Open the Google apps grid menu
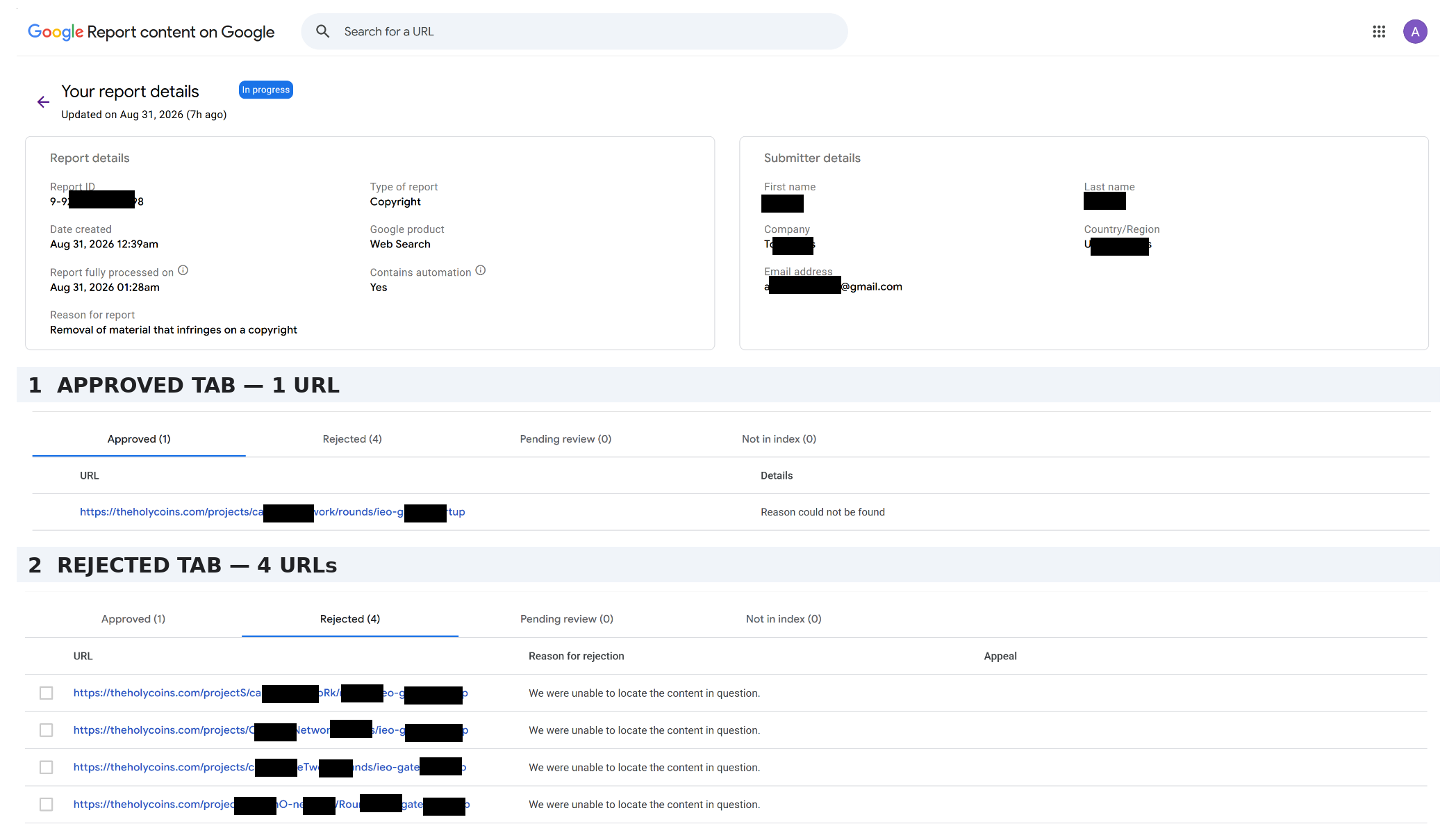This screenshot has height=840, width=1456. pyautogui.click(x=1379, y=31)
